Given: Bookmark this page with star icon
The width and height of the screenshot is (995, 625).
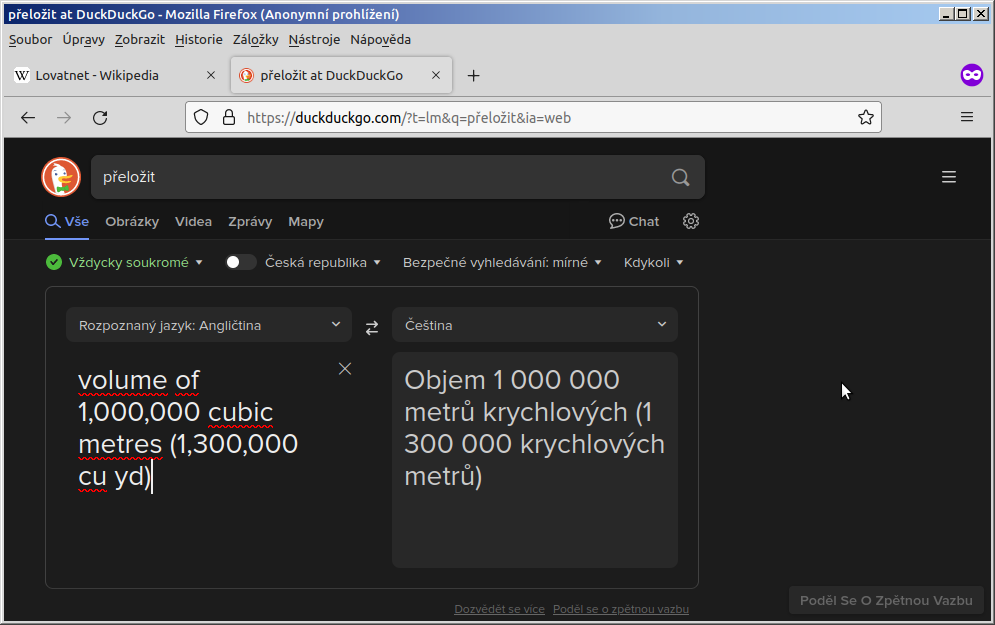Looking at the screenshot, I should pos(866,117).
